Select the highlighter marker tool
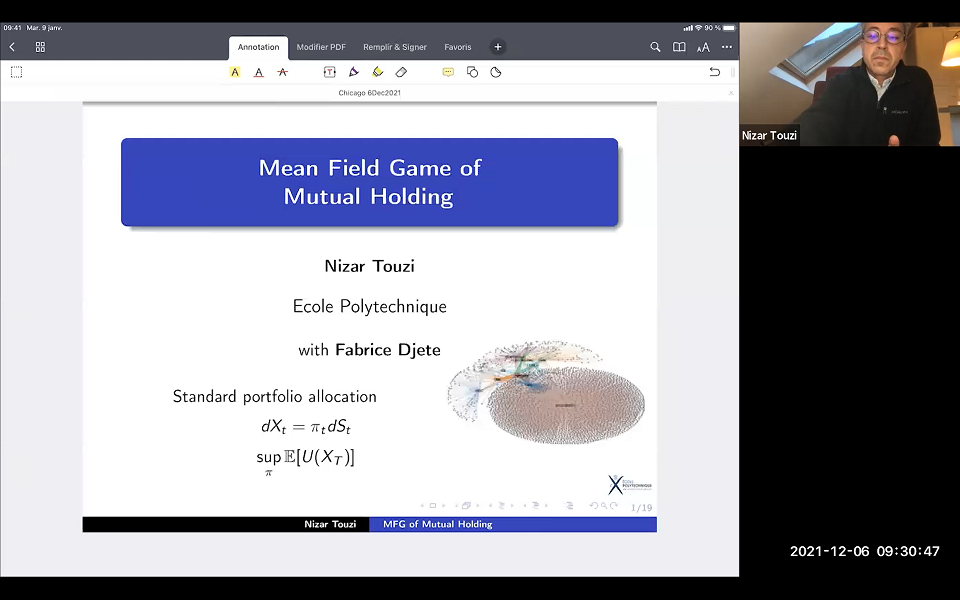This screenshot has width=960, height=600. click(x=377, y=71)
